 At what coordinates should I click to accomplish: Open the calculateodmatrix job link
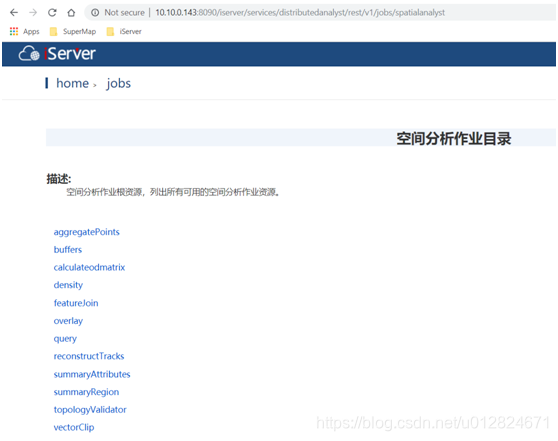point(89,267)
